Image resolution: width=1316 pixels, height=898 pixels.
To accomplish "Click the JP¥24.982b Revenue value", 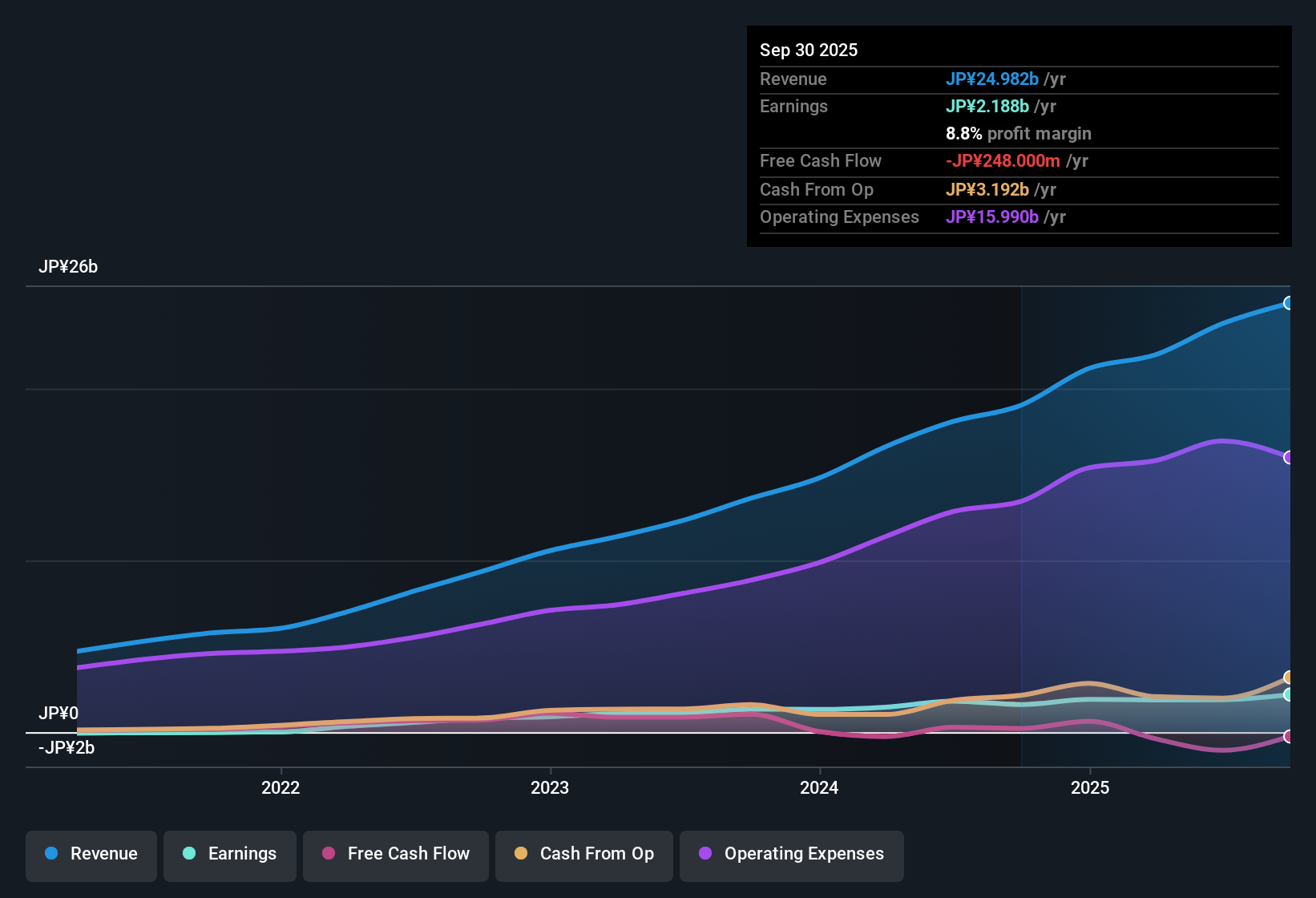I will point(993,79).
